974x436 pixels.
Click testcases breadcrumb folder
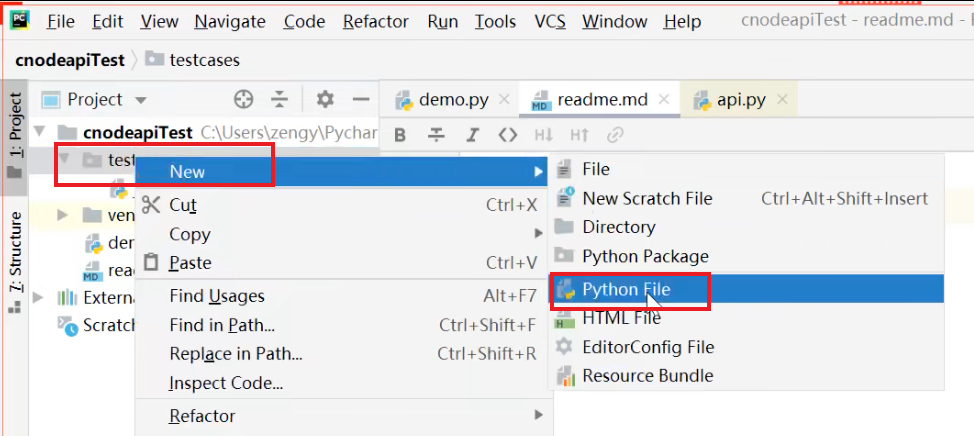[x=193, y=60]
